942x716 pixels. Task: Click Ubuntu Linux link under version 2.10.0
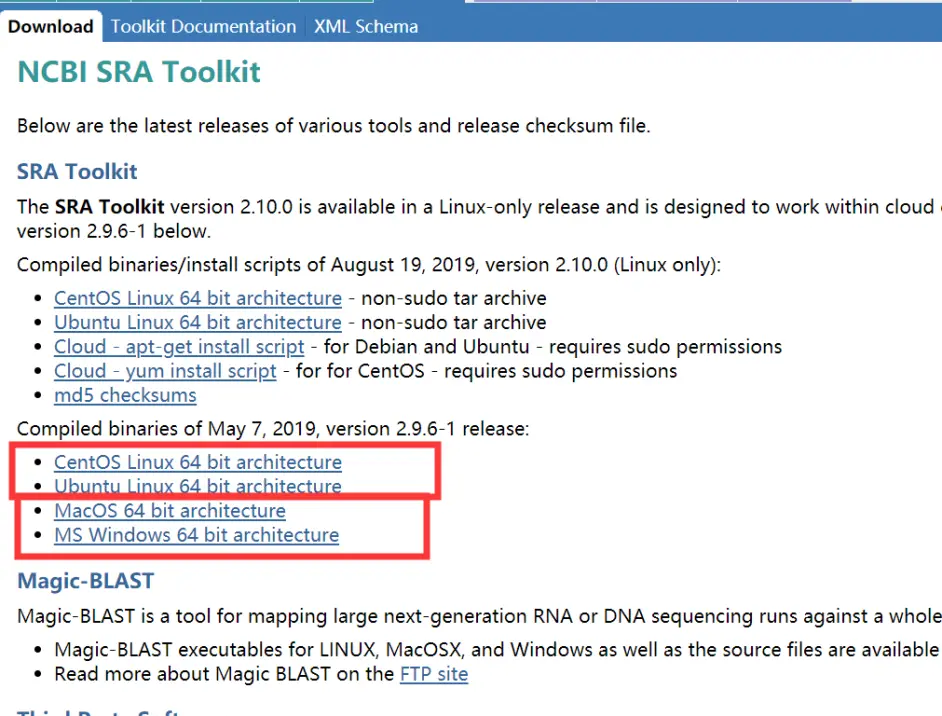pyautogui.click(x=198, y=322)
